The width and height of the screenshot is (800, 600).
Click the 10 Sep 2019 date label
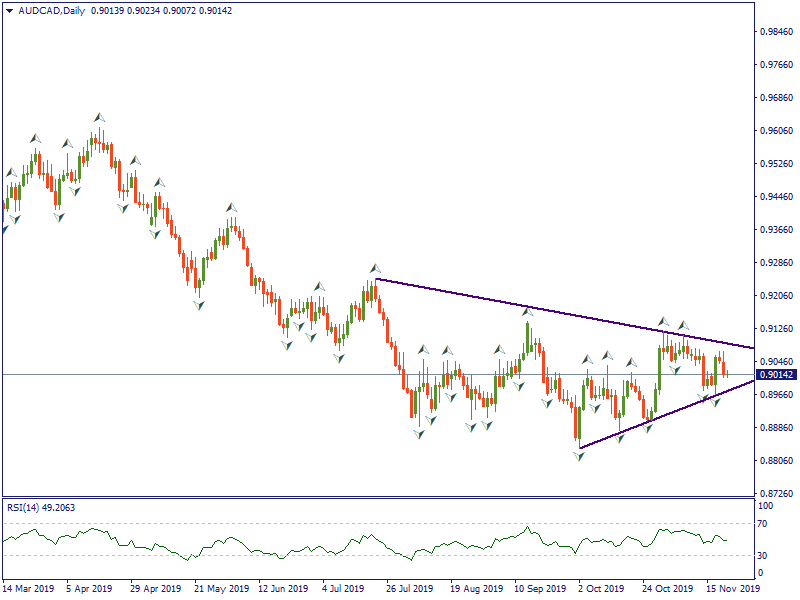tap(540, 589)
